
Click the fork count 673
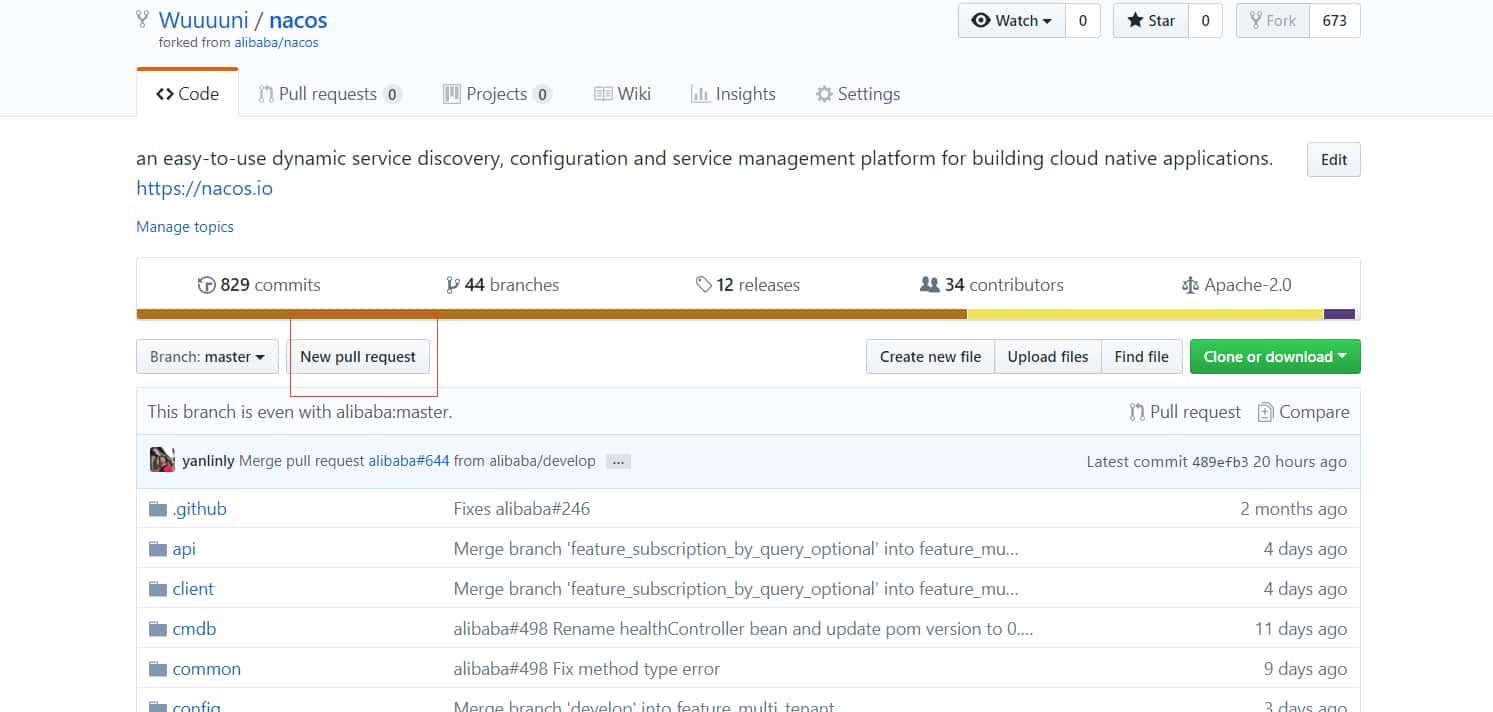[1335, 21]
